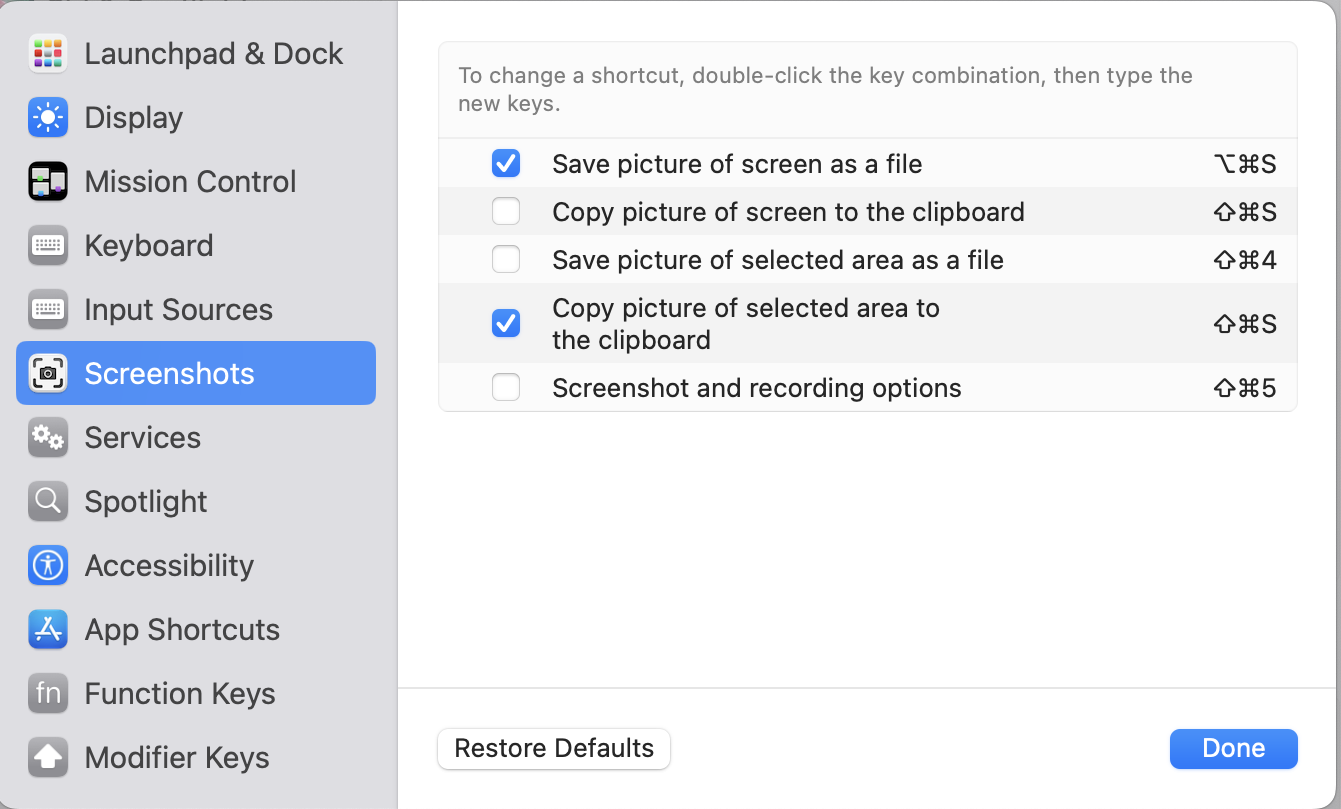The width and height of the screenshot is (1341, 809).
Task: Open Mission Control via its icon
Action: pyautogui.click(x=48, y=182)
